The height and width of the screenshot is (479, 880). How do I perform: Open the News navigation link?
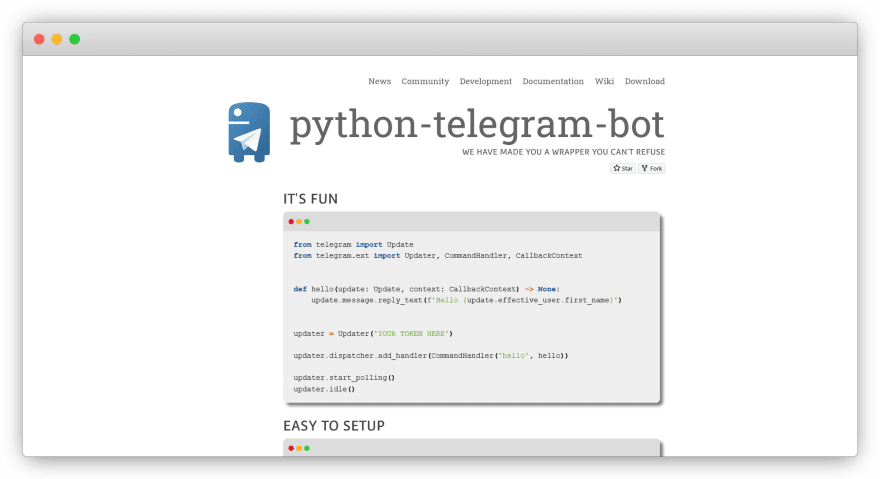pyautogui.click(x=379, y=81)
